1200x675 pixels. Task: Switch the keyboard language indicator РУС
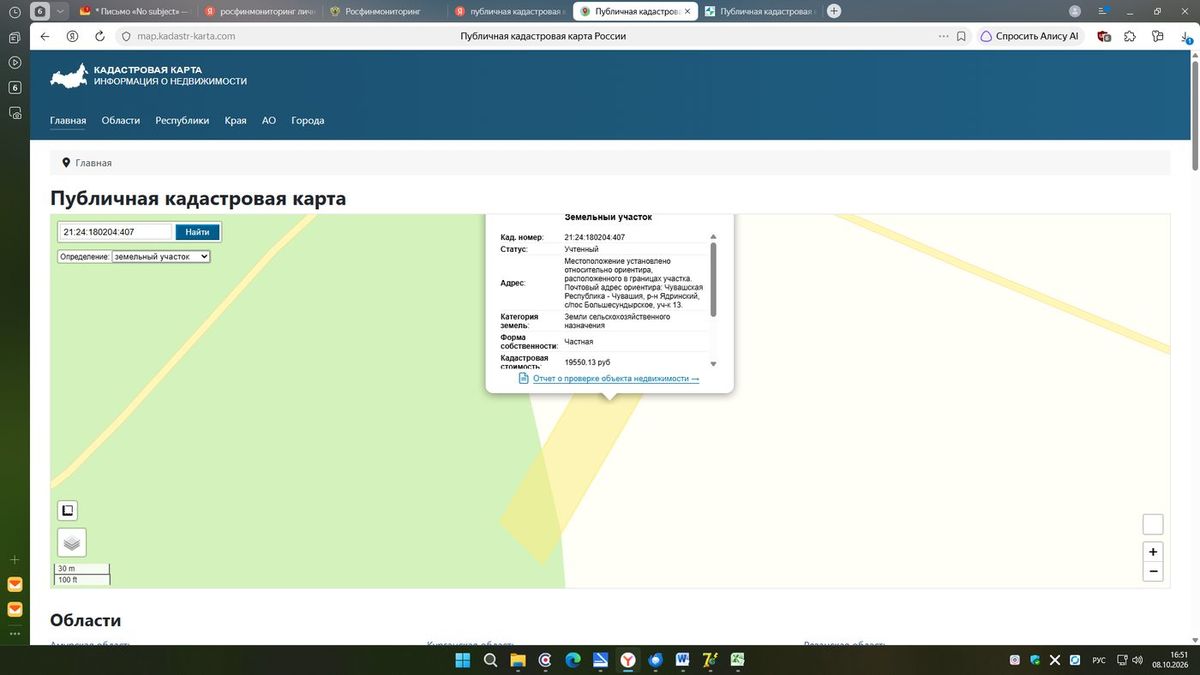pyautogui.click(x=1098, y=660)
